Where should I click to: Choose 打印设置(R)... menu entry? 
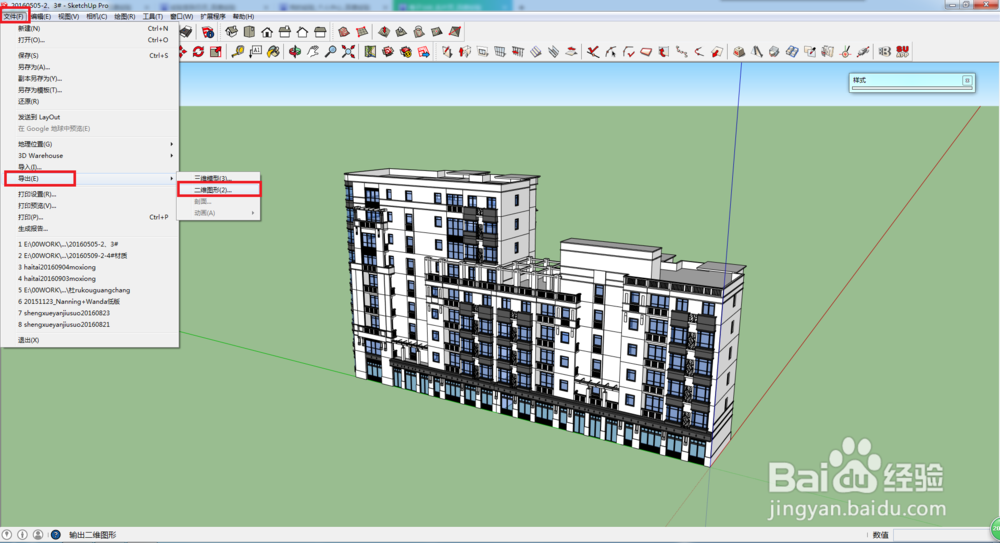[x=89, y=194]
